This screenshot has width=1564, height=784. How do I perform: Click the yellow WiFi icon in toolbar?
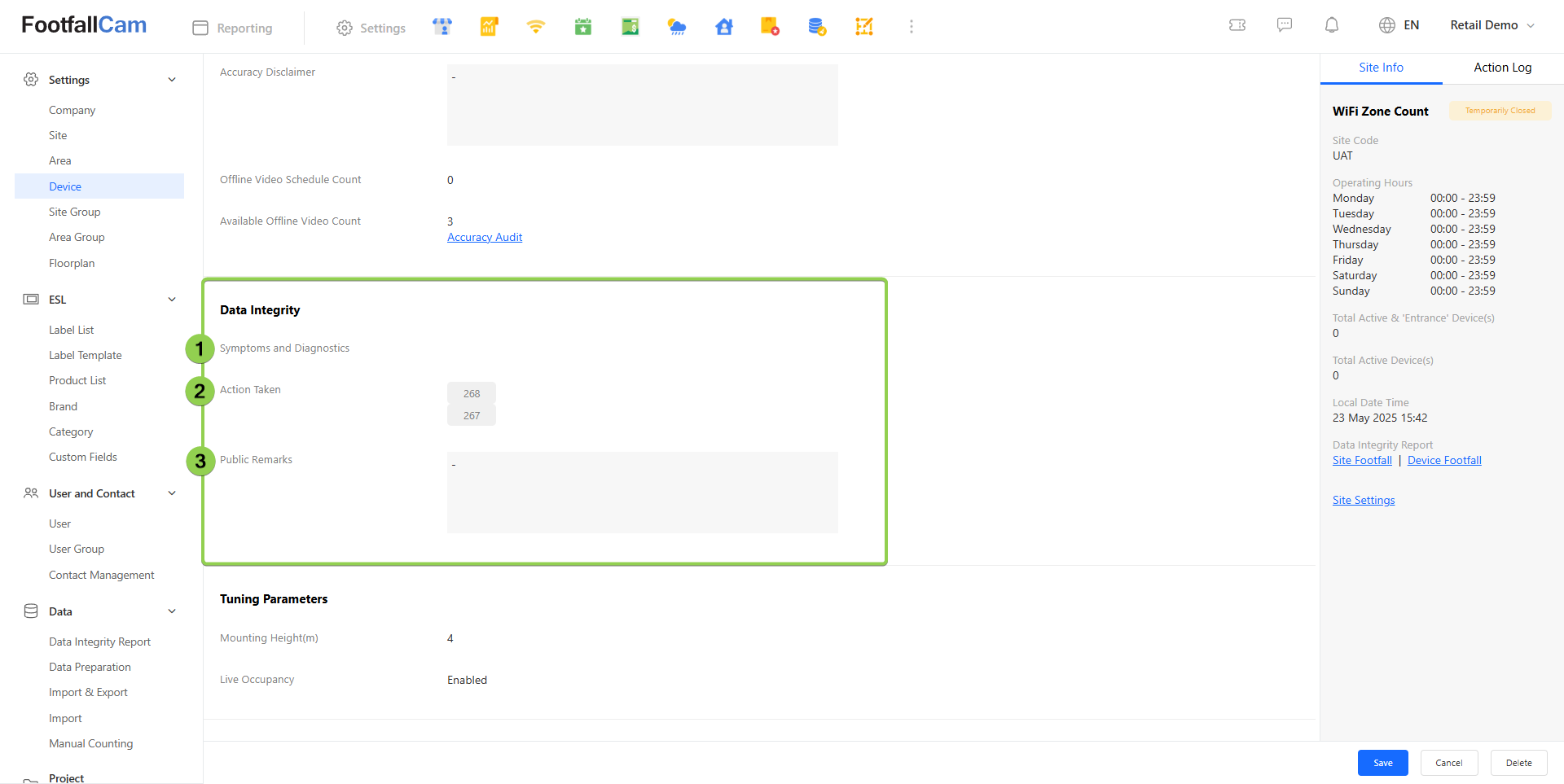(535, 27)
